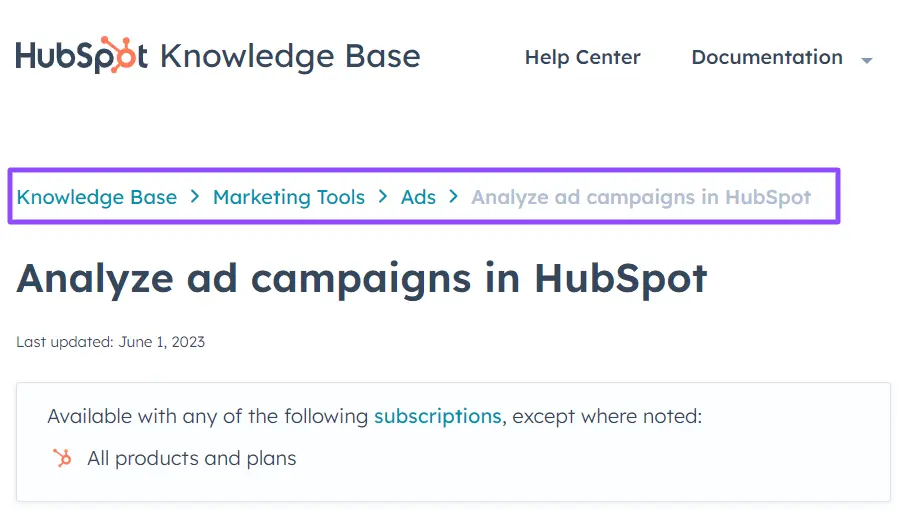
Task: Expand the Documentation dropdown arrow
Action: [x=867, y=60]
